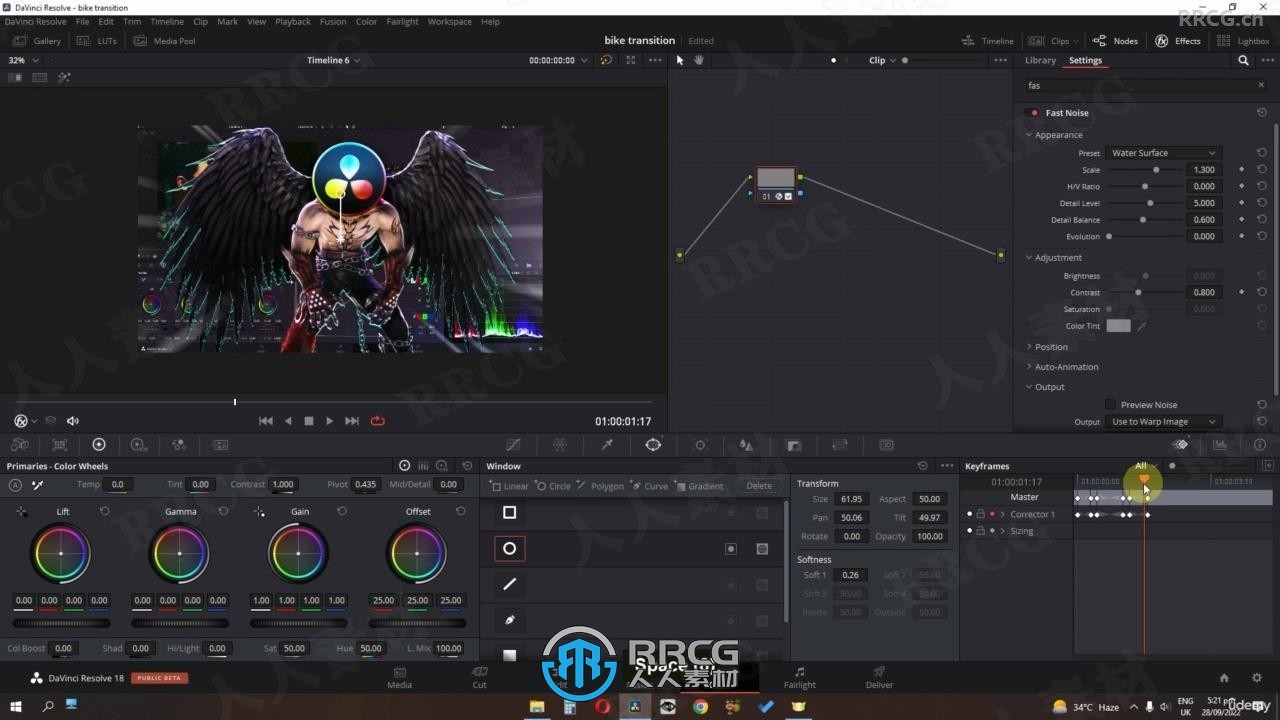The width and height of the screenshot is (1280, 720).
Task: Open the LUTs panel
Action: tap(98, 41)
